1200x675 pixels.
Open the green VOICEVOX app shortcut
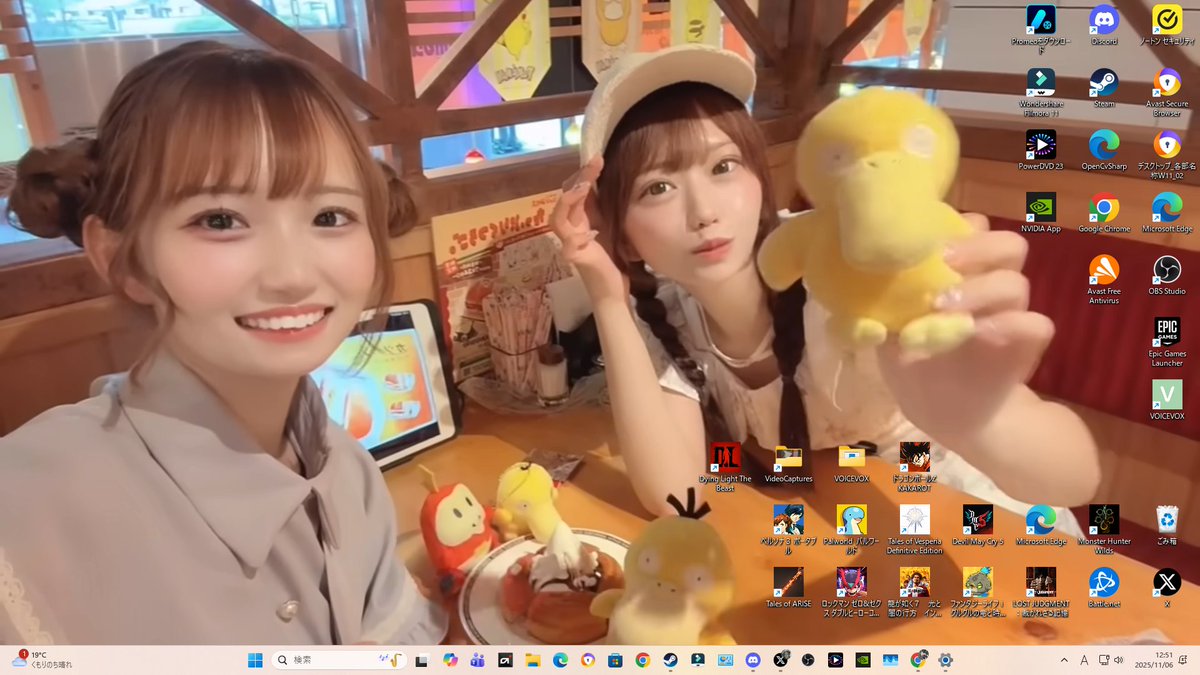tap(1166, 400)
